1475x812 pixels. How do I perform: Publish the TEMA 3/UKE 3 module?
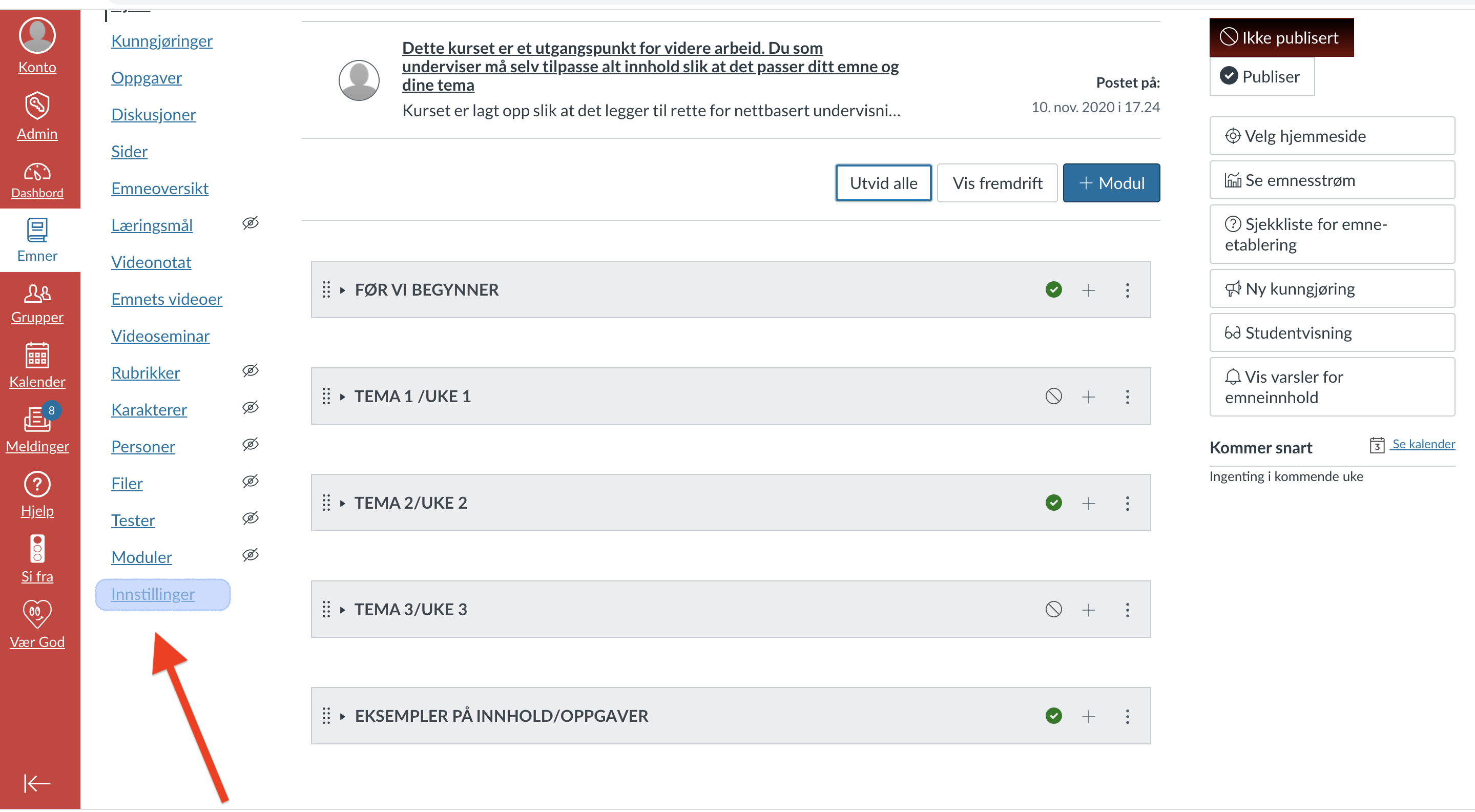tap(1053, 610)
